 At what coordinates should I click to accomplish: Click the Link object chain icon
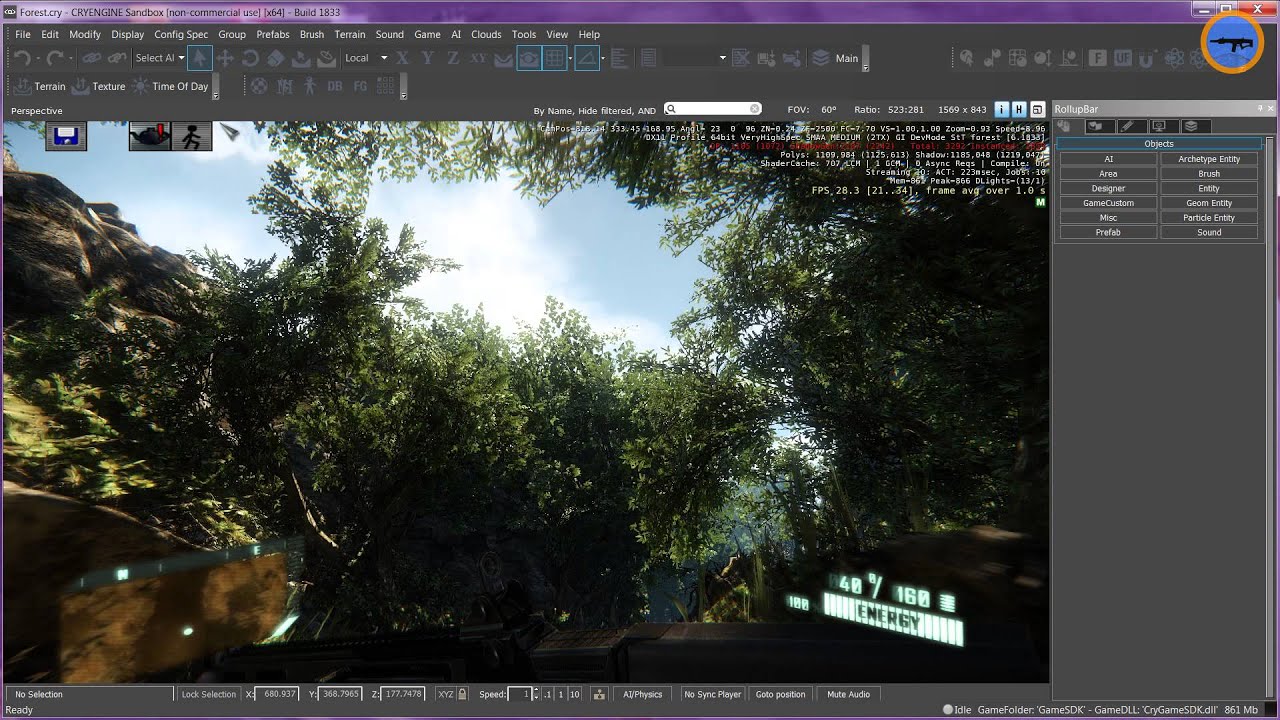click(x=91, y=58)
